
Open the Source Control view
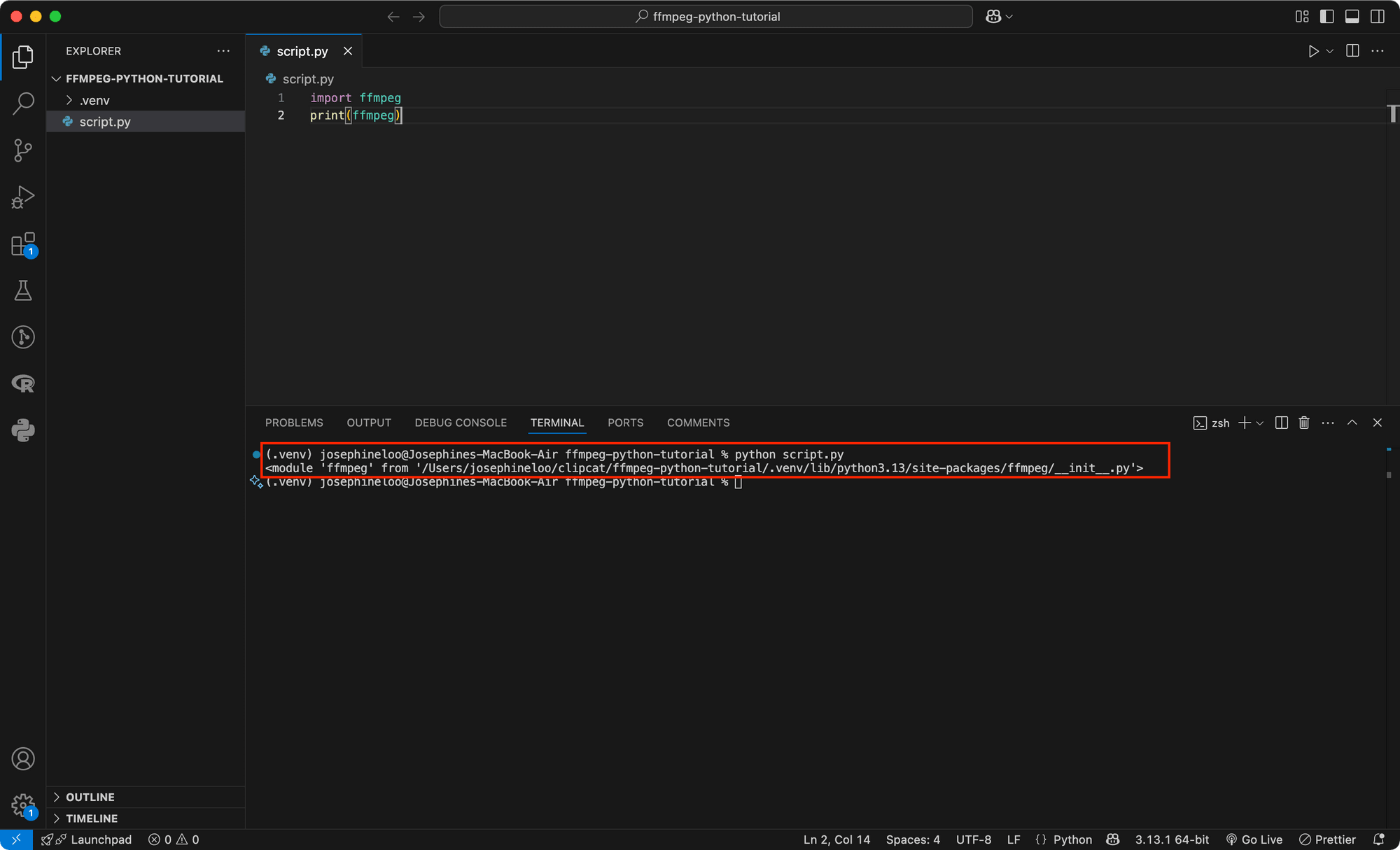(x=23, y=150)
